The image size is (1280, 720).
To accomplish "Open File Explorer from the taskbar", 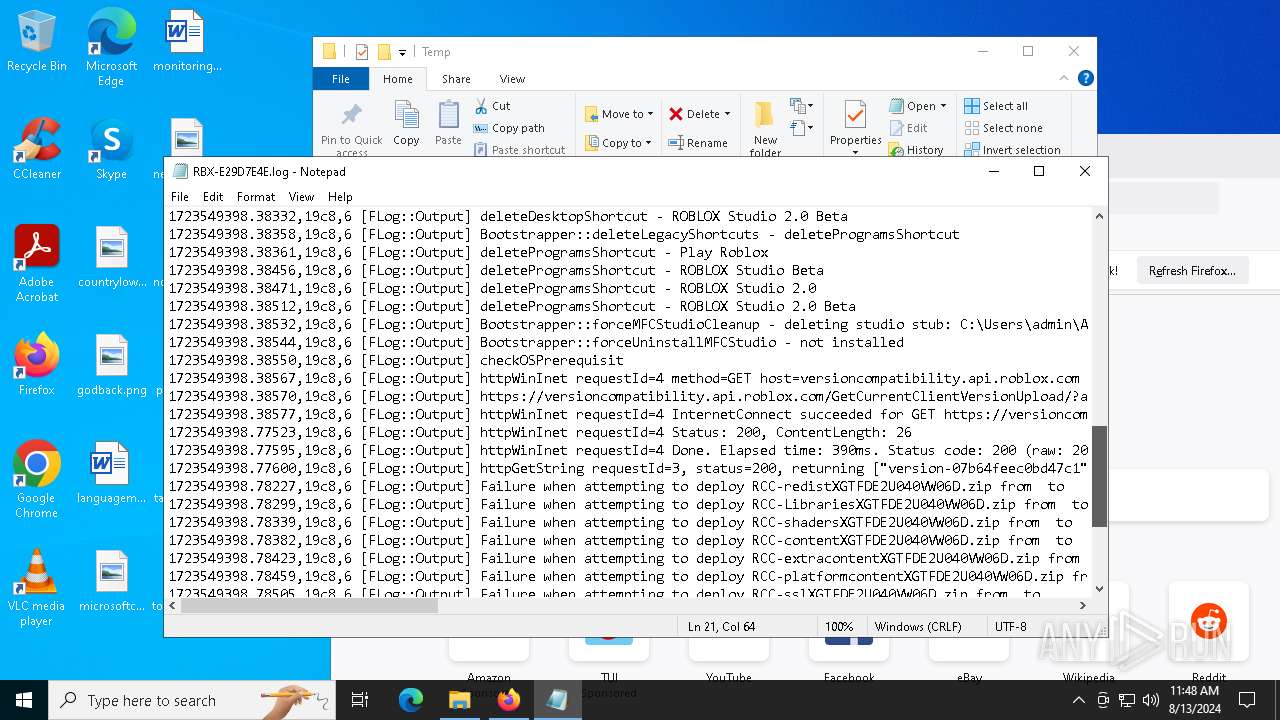I will coord(459,700).
